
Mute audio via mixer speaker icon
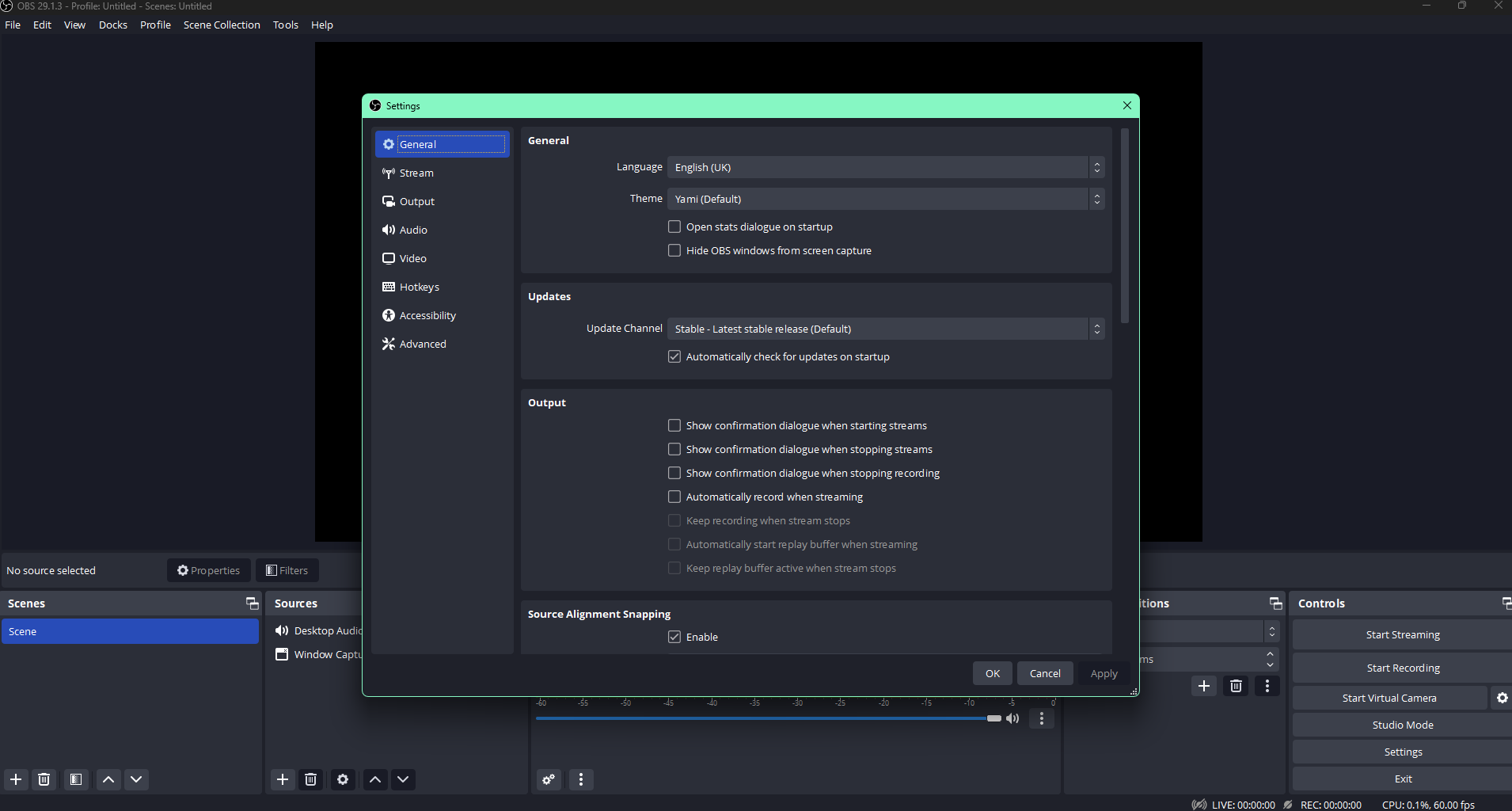[x=1012, y=718]
